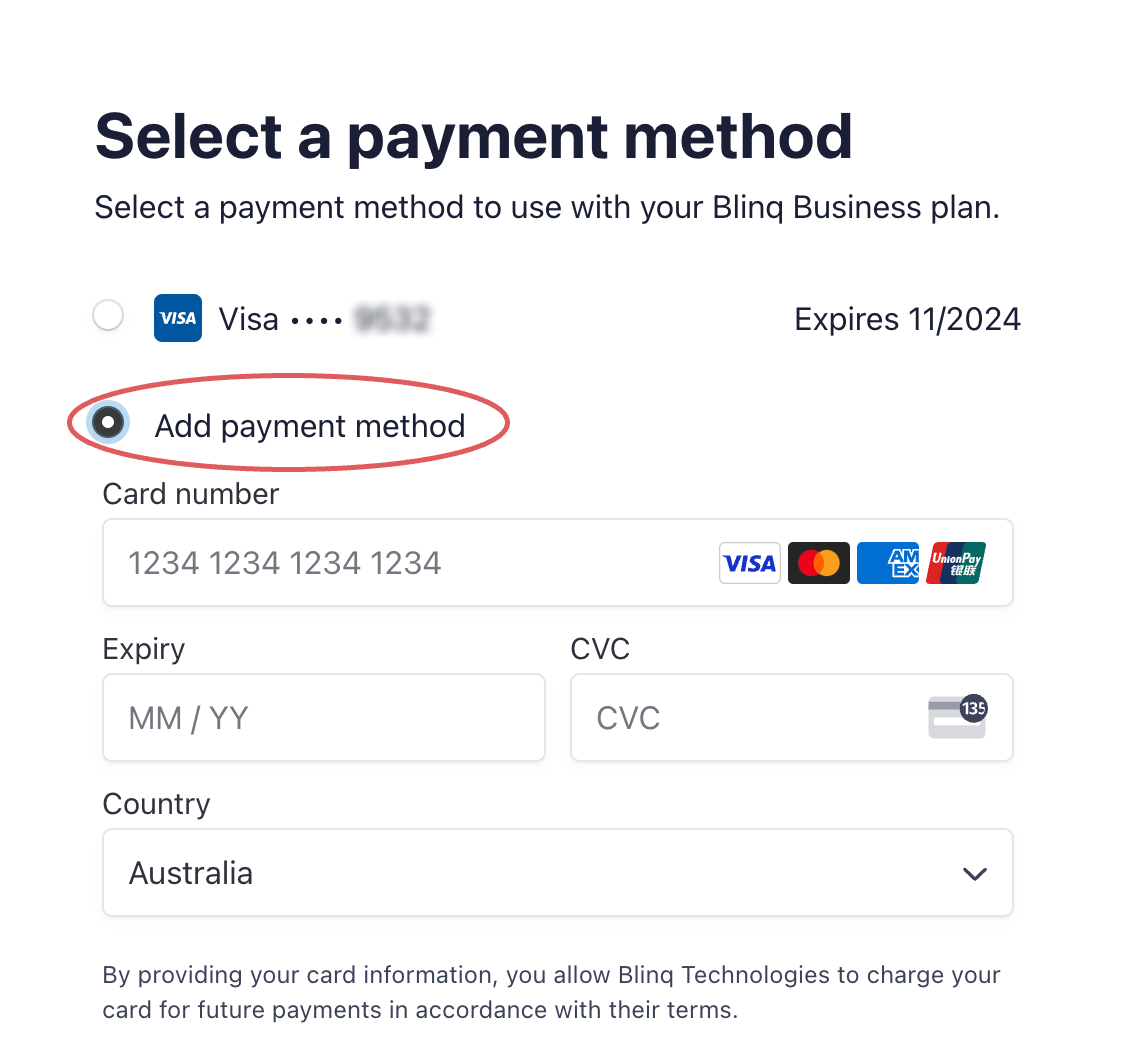Screen dimensions: 1132x1046
Task: Click the card information consent text
Action: (551, 992)
